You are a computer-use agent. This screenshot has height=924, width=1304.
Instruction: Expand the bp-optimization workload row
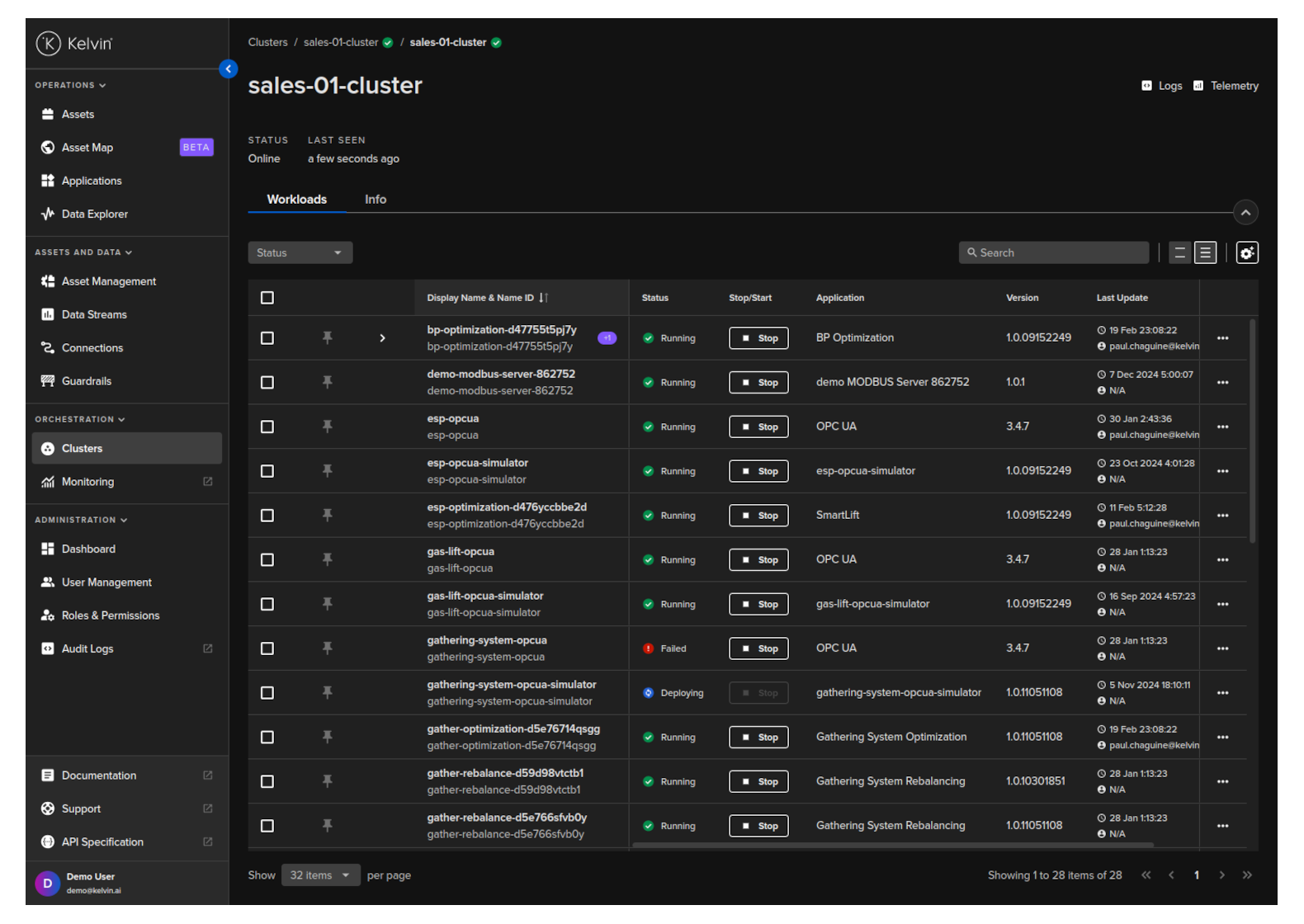382,338
